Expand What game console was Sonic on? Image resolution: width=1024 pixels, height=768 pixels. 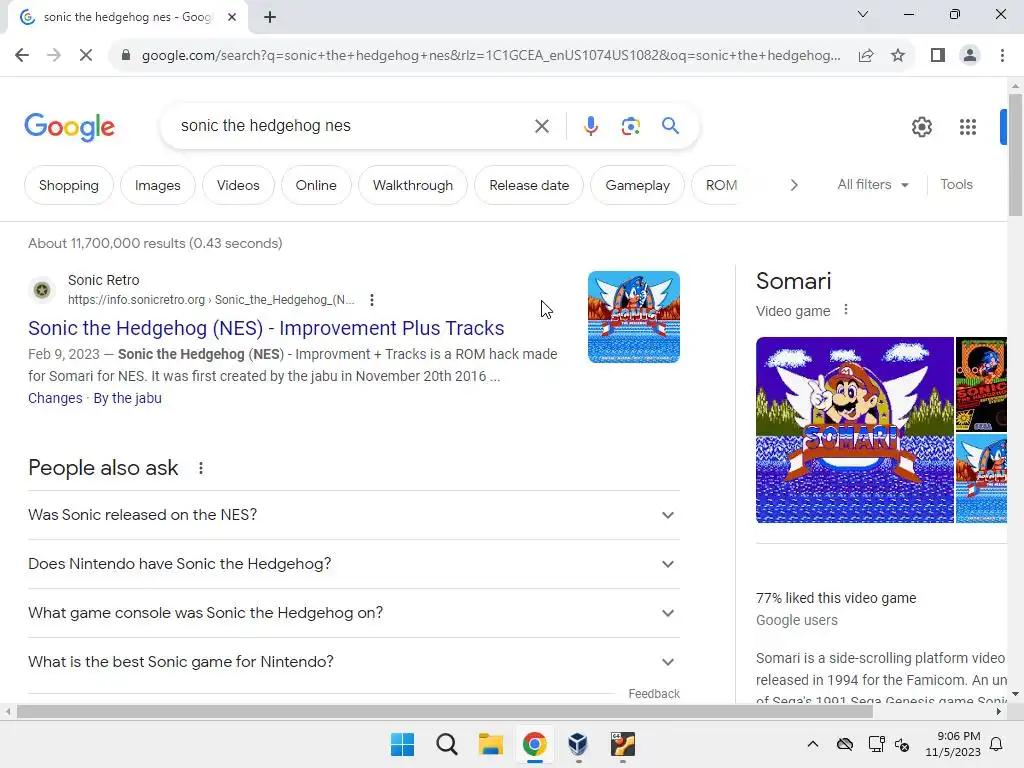pos(354,613)
